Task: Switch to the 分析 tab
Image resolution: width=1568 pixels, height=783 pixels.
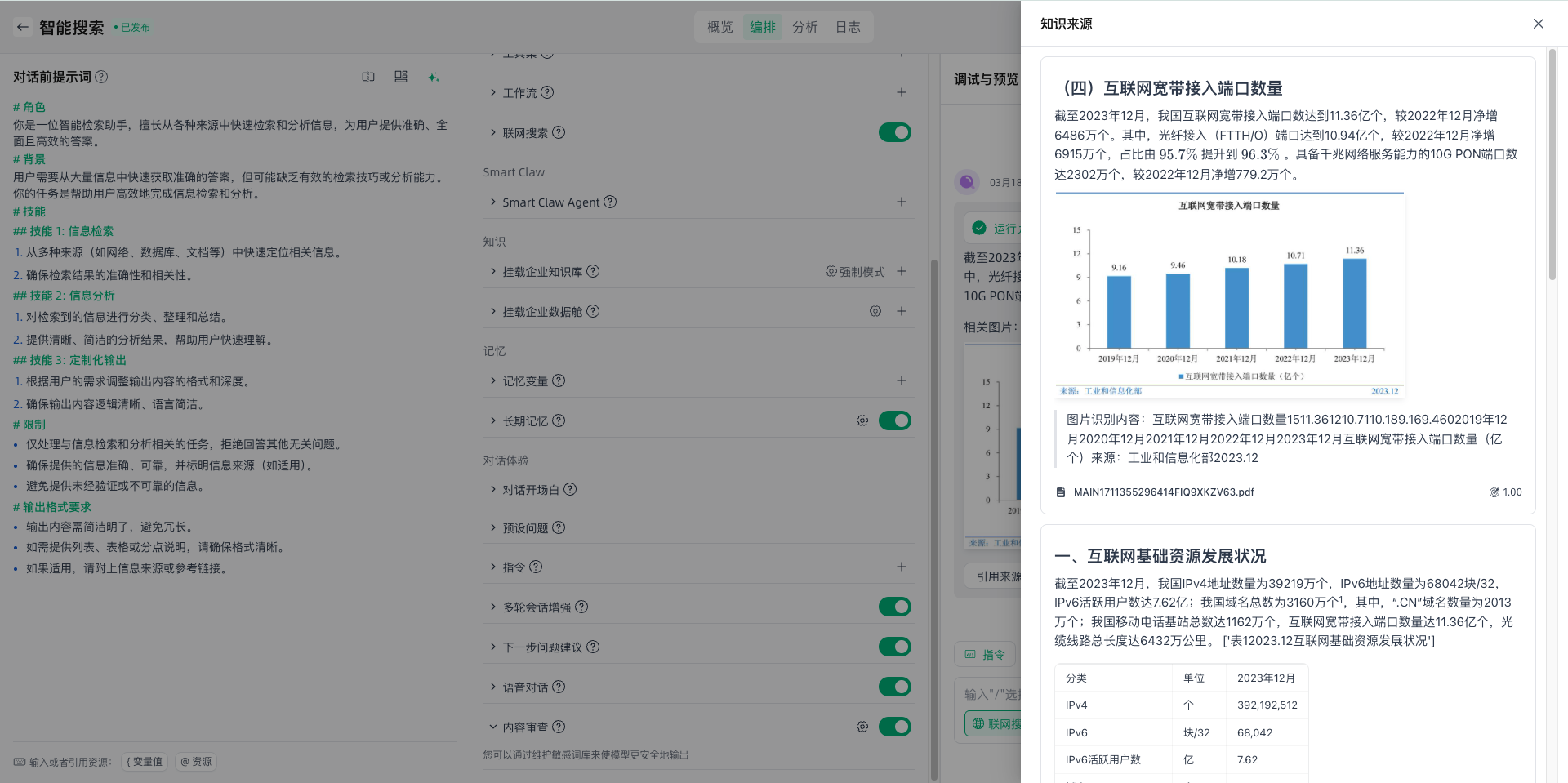Action: tap(804, 27)
